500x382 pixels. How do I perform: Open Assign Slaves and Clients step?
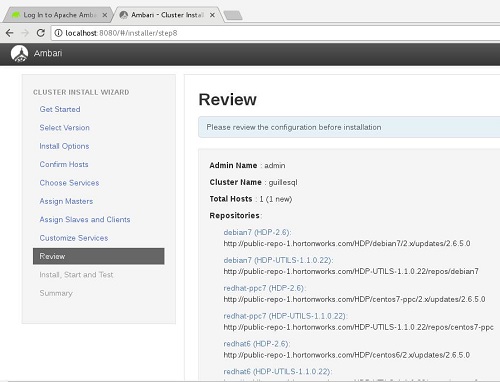coord(85,220)
